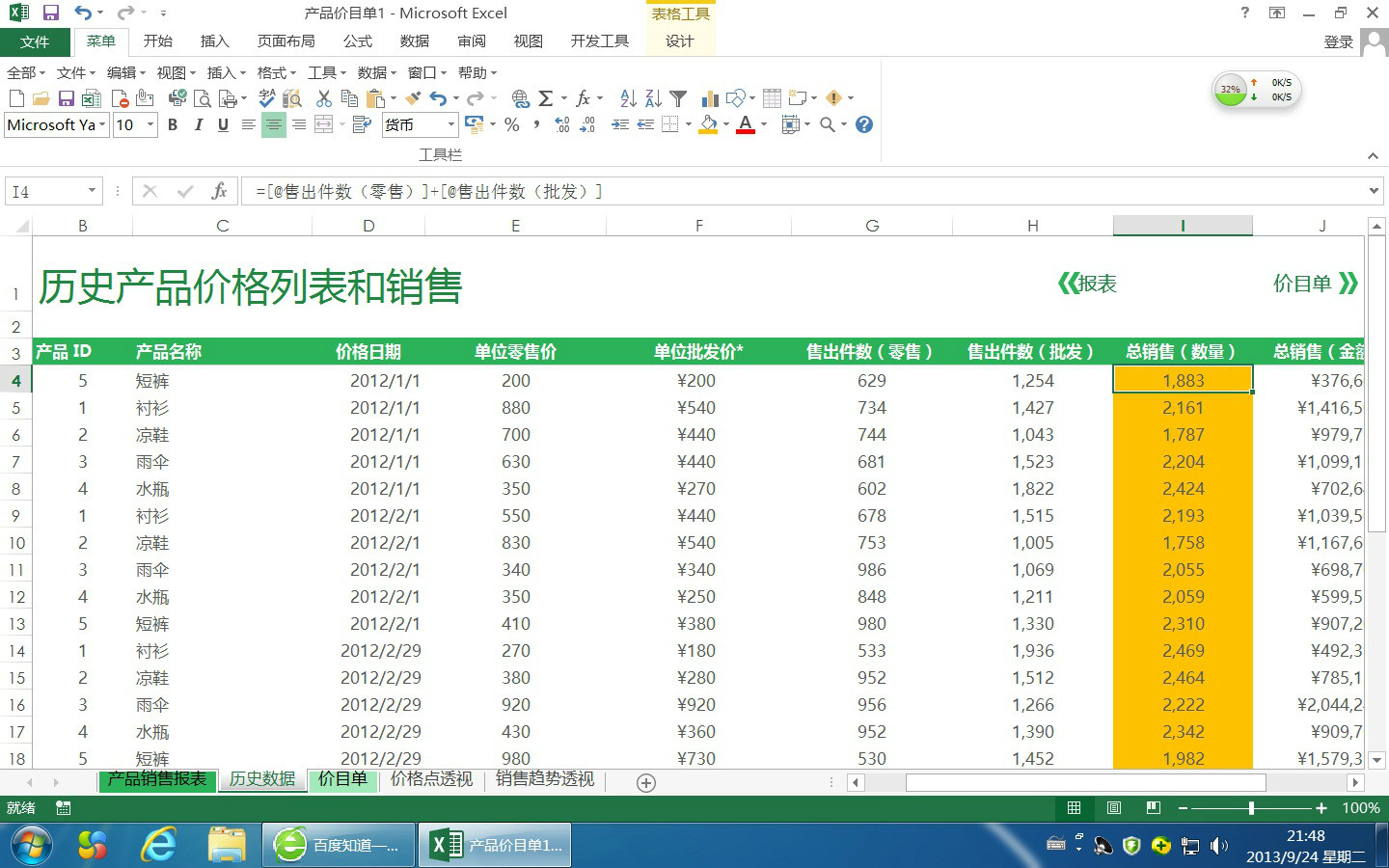Open the font size dropdown
The image size is (1389, 868).
coord(150,124)
